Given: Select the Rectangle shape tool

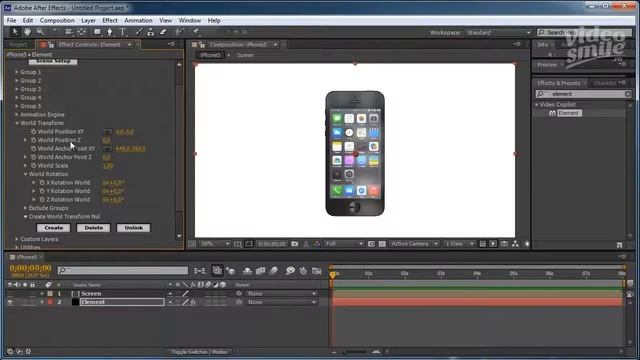Looking at the screenshot, I should [x=97, y=32].
